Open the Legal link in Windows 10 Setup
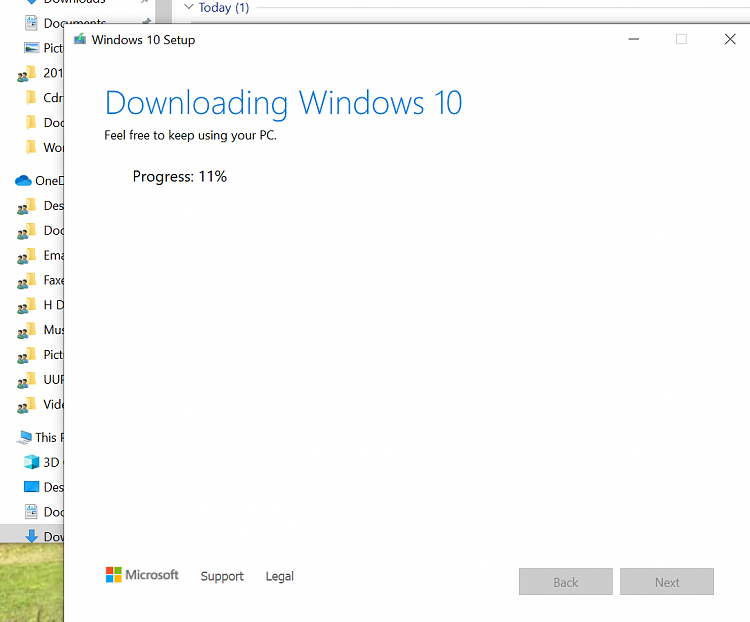 (280, 576)
